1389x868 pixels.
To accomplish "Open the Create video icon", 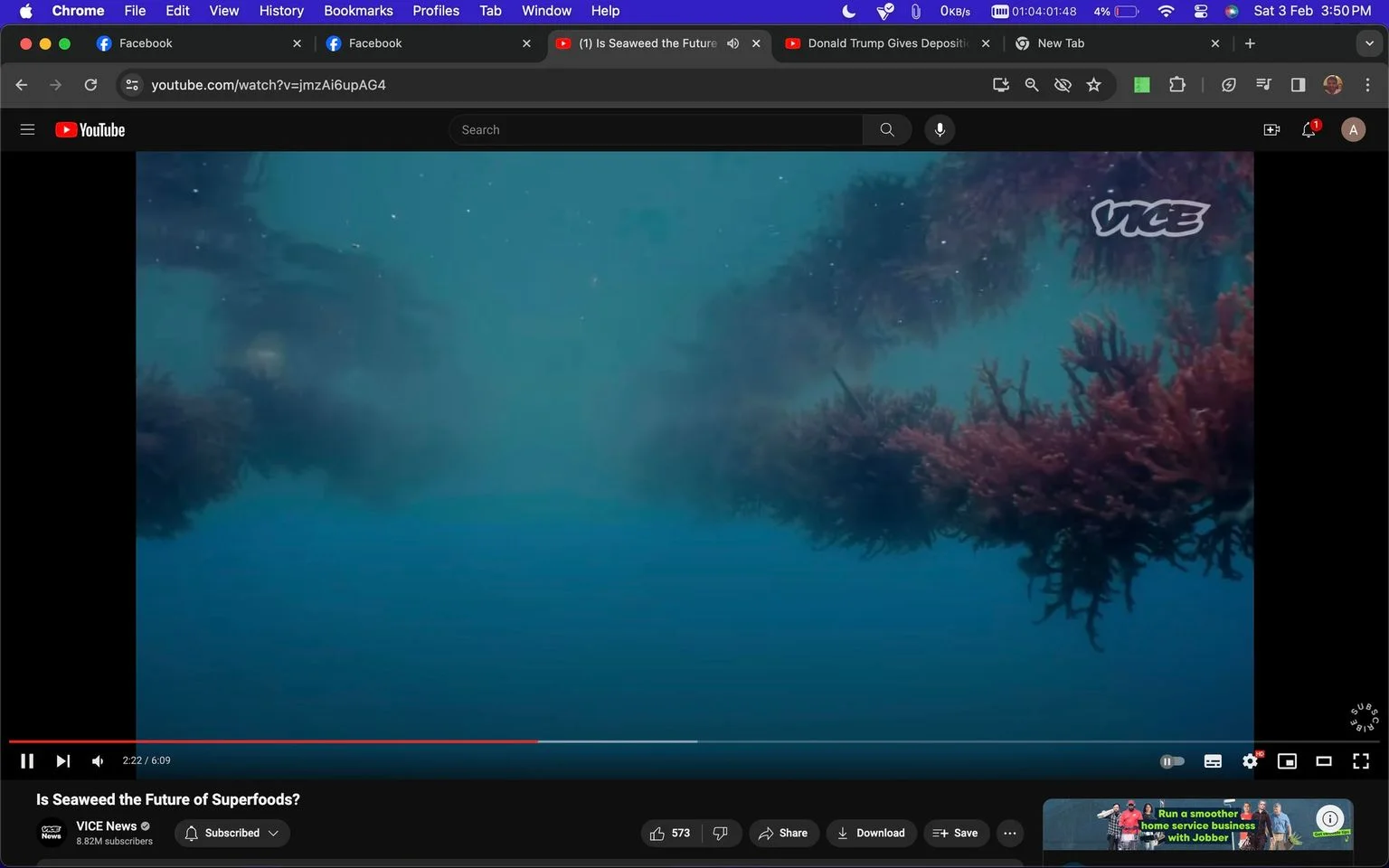I will pos(1271,130).
